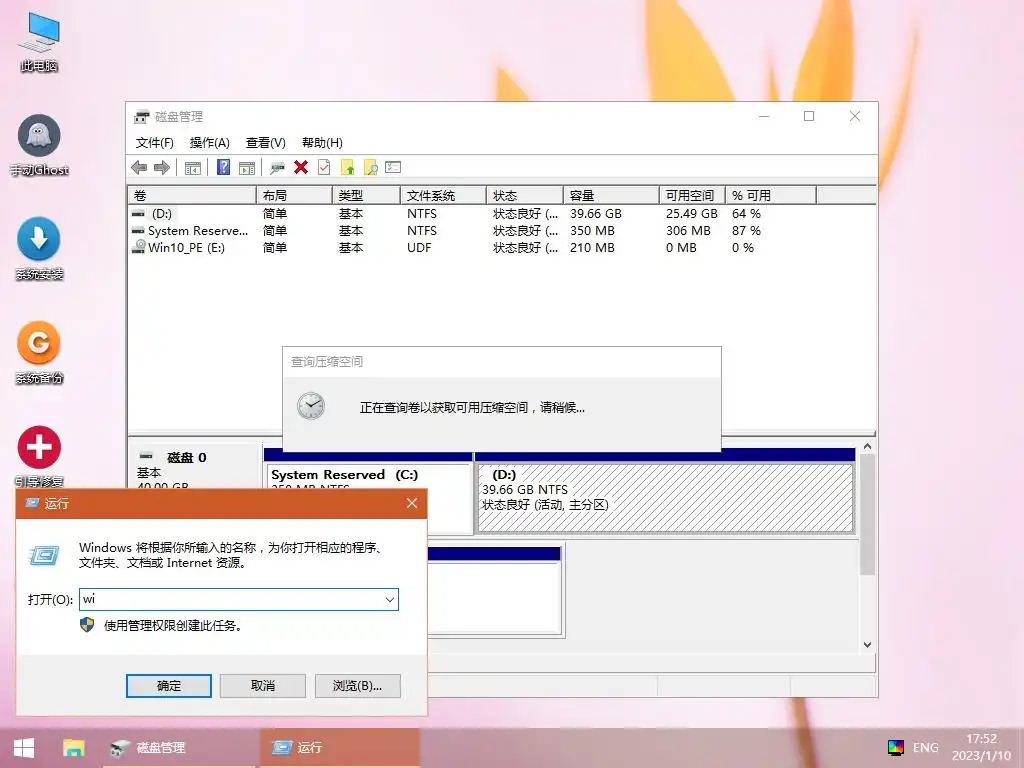Toggle the console tree pane toolbar icon
This screenshot has height=768, width=1024.
193,168
